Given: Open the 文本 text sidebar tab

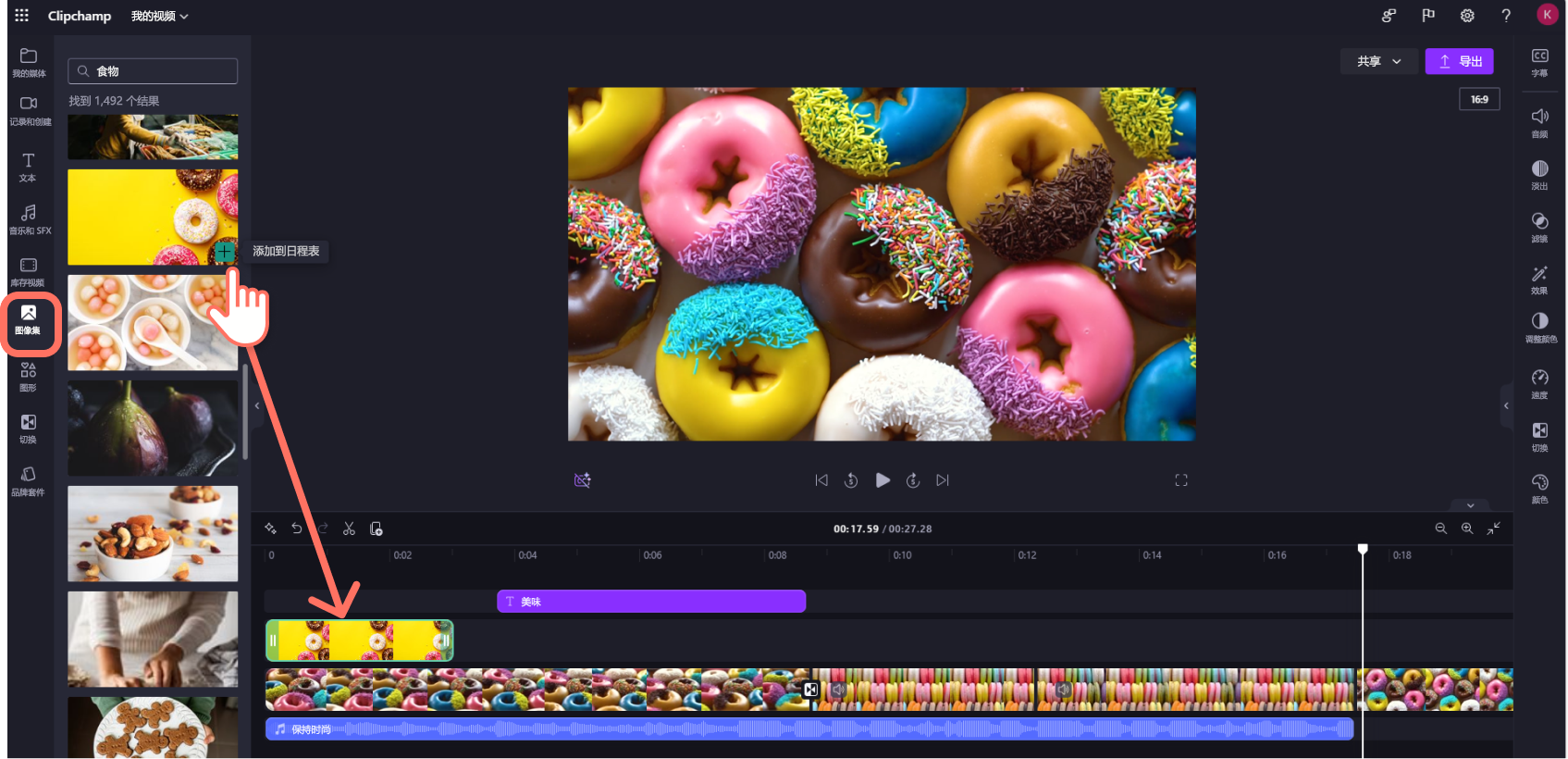Looking at the screenshot, I should tap(29, 168).
